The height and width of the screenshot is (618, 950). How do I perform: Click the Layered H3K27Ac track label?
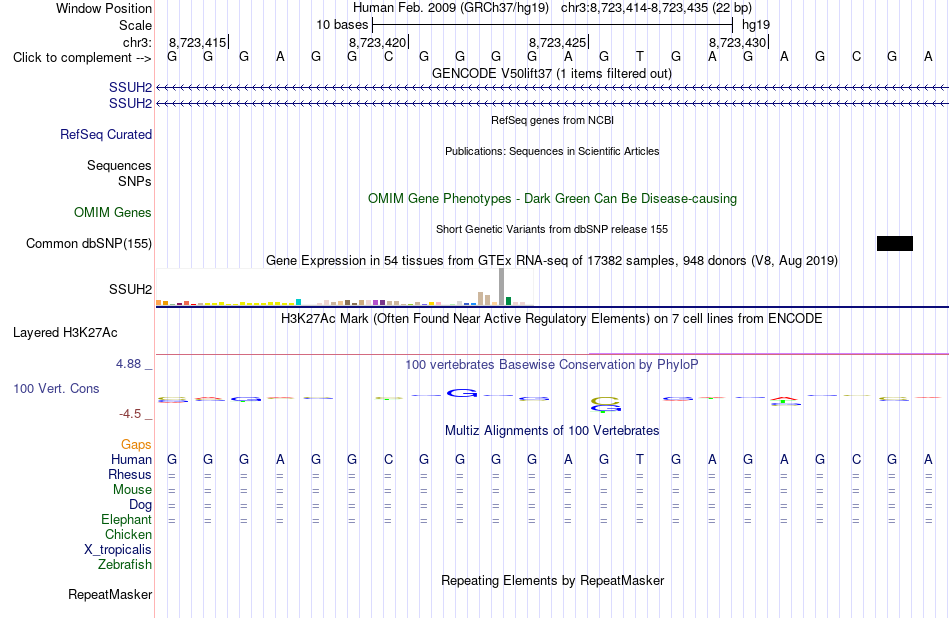(x=65, y=333)
